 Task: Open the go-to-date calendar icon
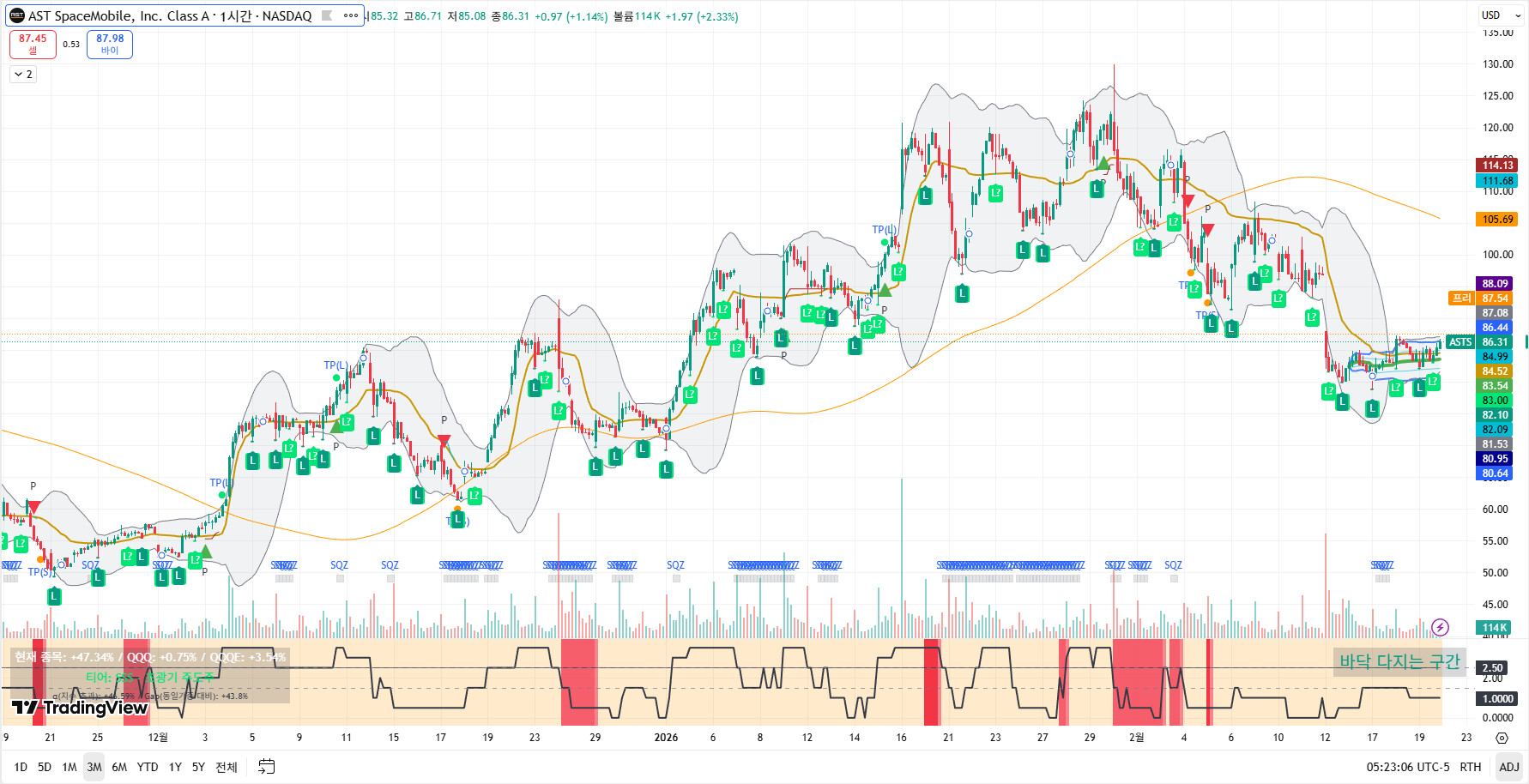267,767
